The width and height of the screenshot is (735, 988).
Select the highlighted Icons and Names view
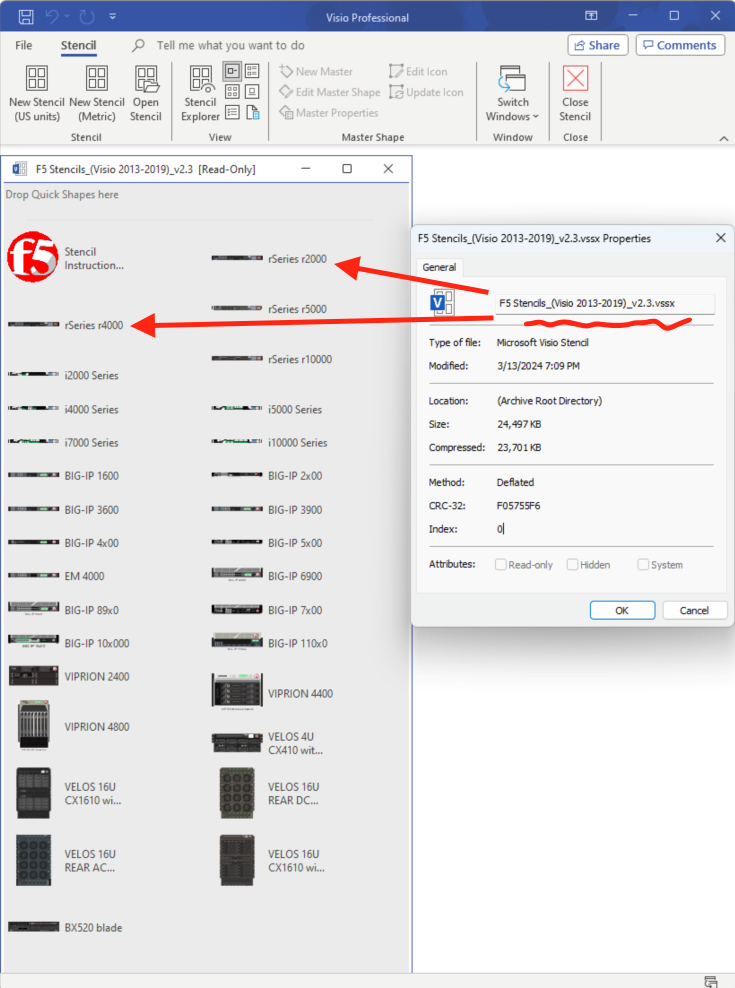pos(232,71)
